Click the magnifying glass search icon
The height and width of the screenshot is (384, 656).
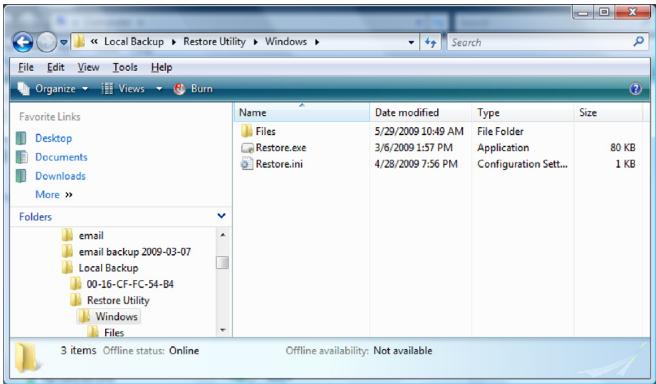pyautogui.click(x=639, y=41)
